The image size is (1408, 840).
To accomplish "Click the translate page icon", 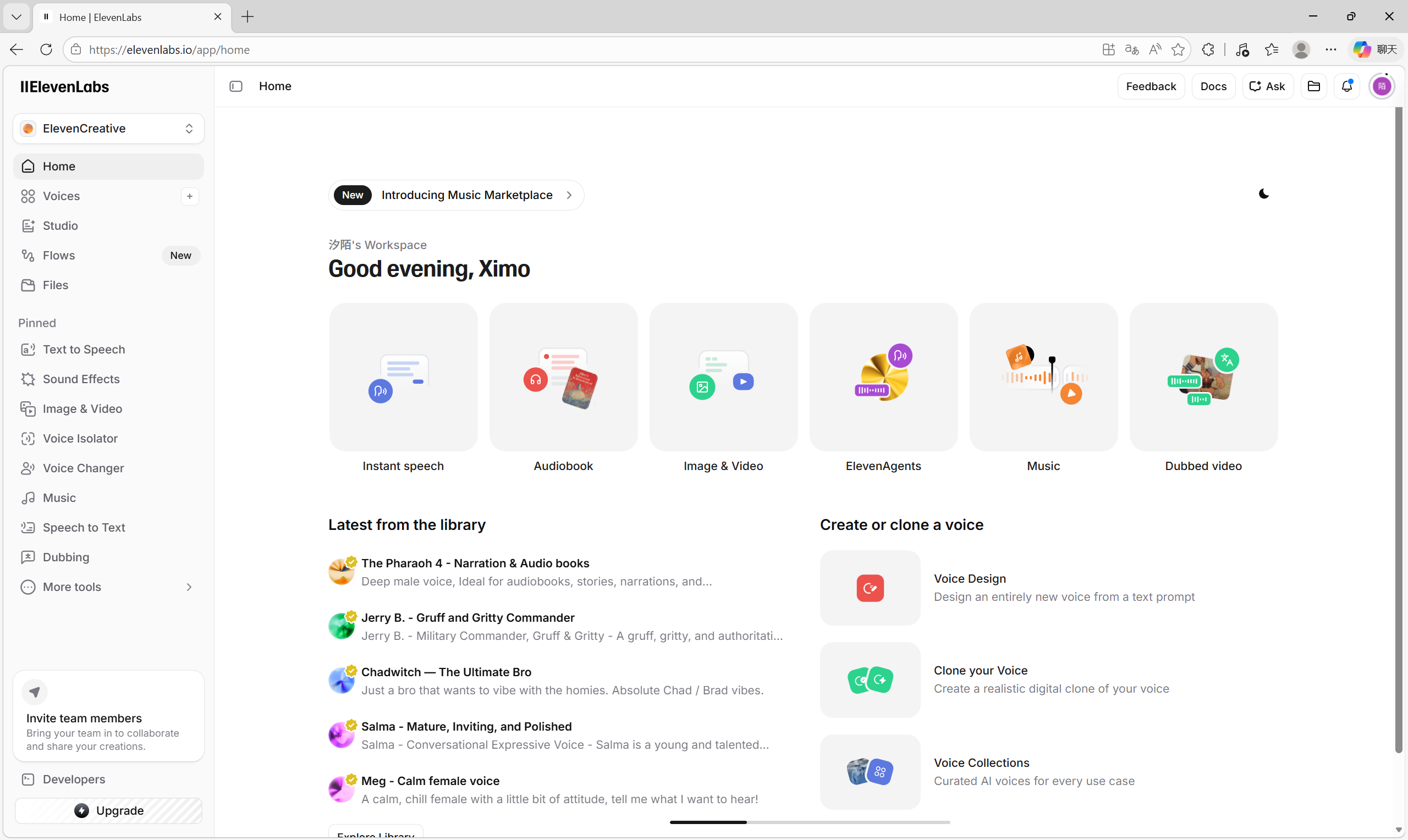I will tap(1132, 50).
